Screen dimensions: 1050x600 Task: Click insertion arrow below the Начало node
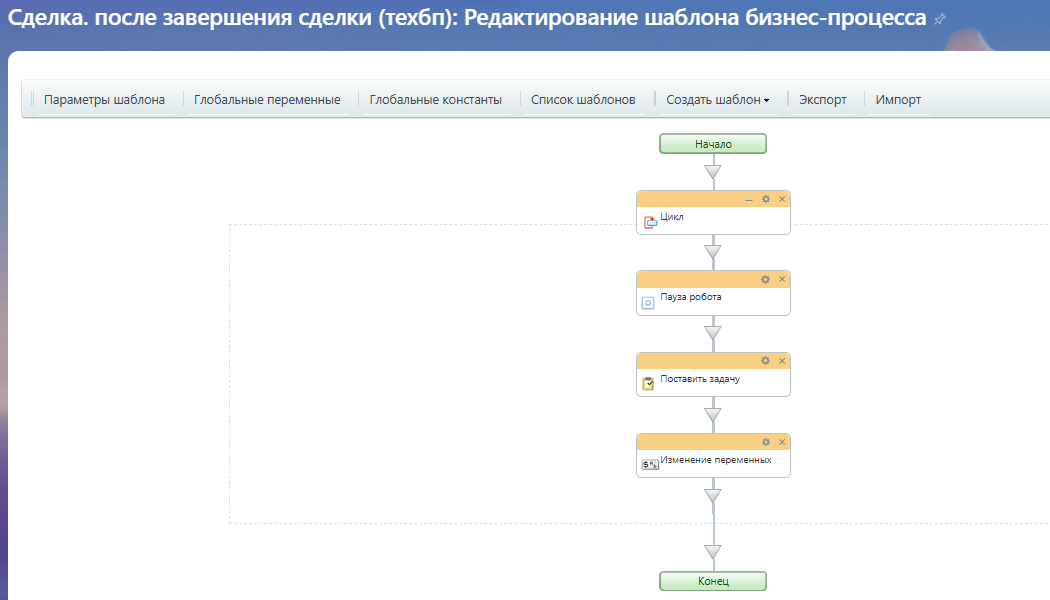[713, 172]
